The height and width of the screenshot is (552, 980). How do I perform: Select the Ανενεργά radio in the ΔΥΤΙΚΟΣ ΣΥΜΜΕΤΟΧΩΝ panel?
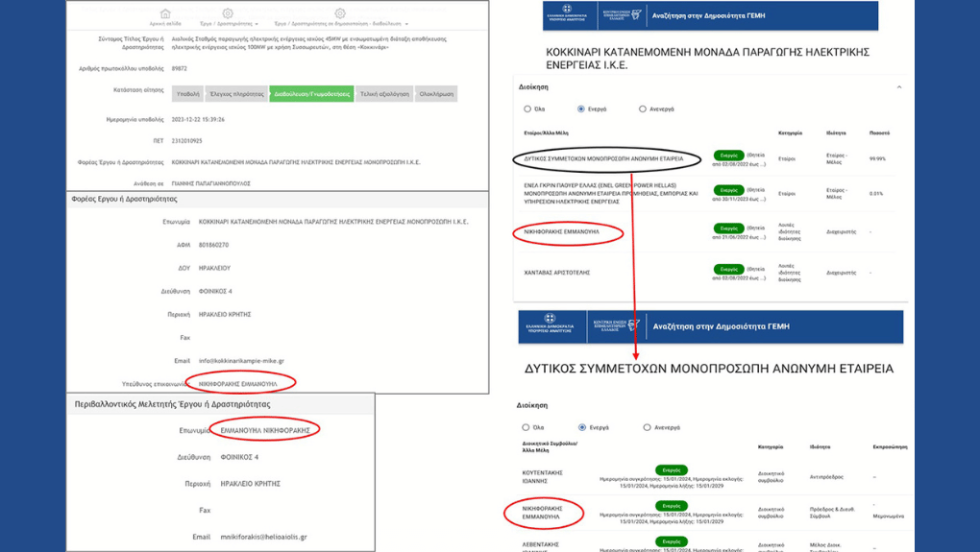[x=647, y=428]
